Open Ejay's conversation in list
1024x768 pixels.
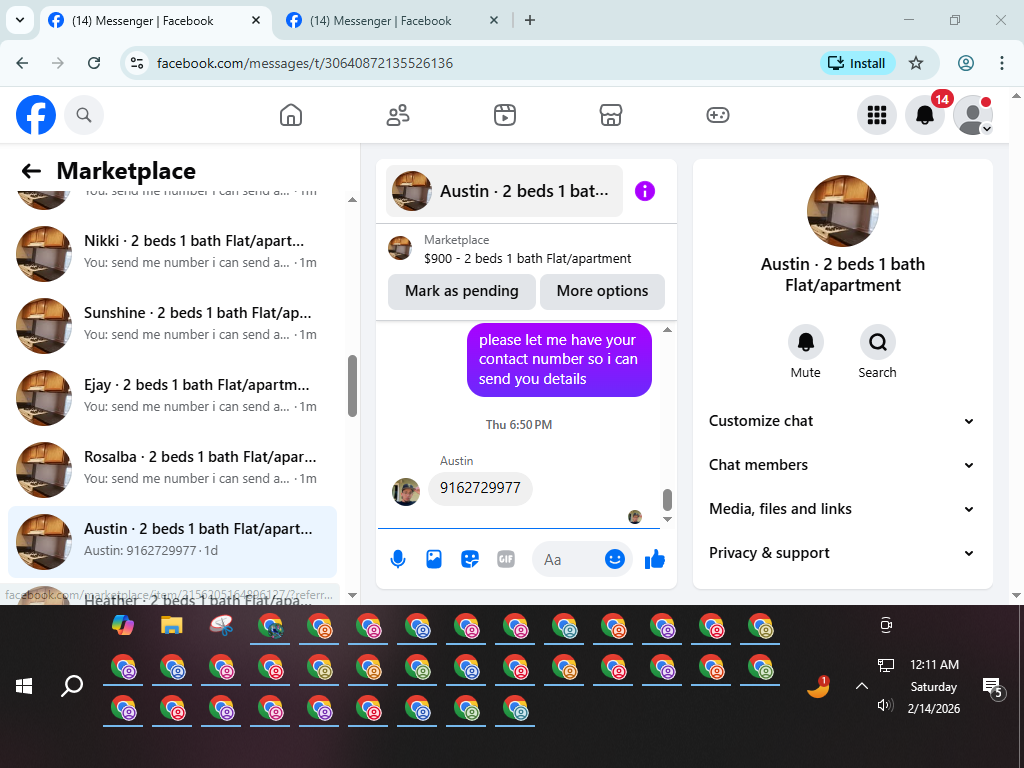point(172,397)
